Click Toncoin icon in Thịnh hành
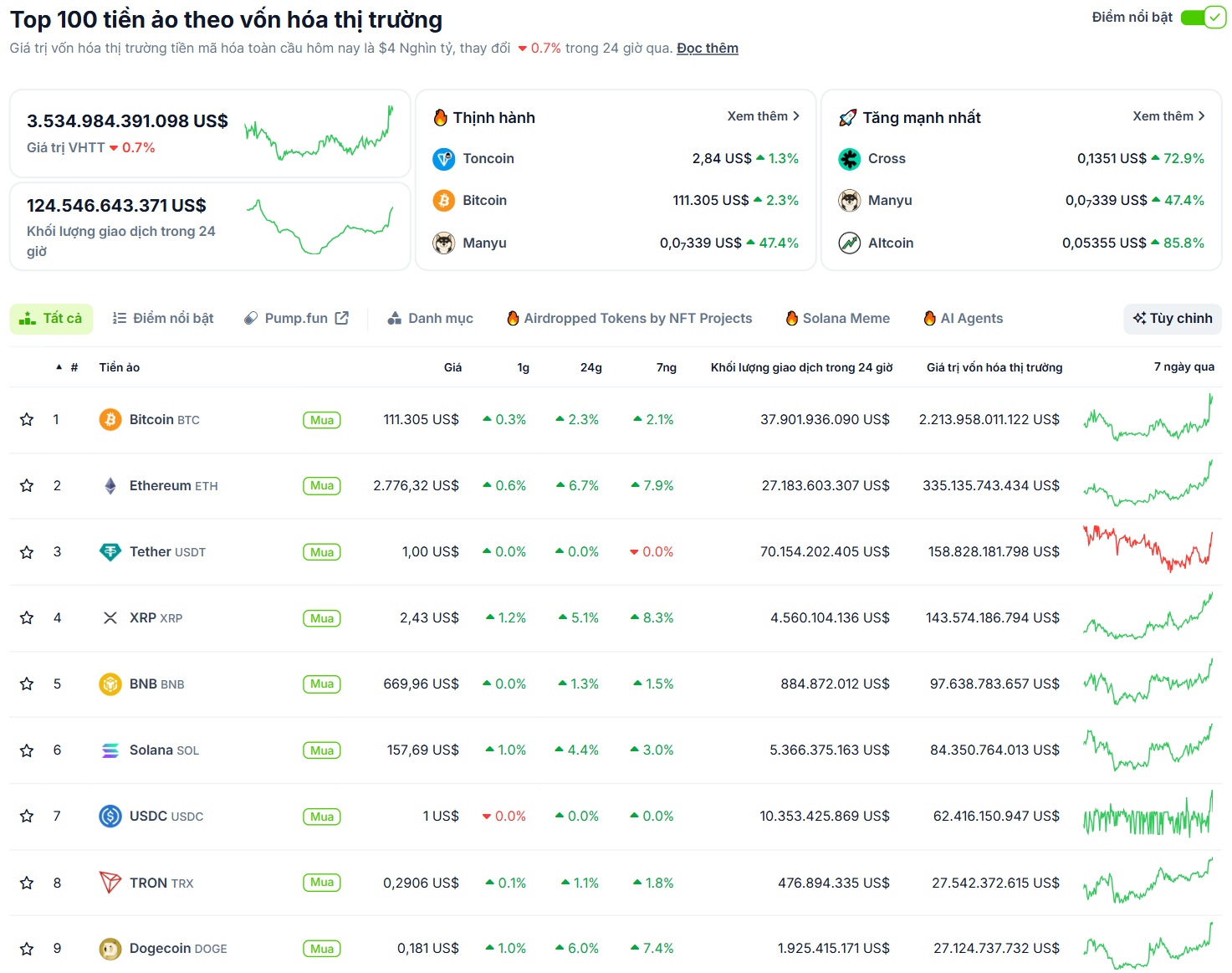 point(444,158)
